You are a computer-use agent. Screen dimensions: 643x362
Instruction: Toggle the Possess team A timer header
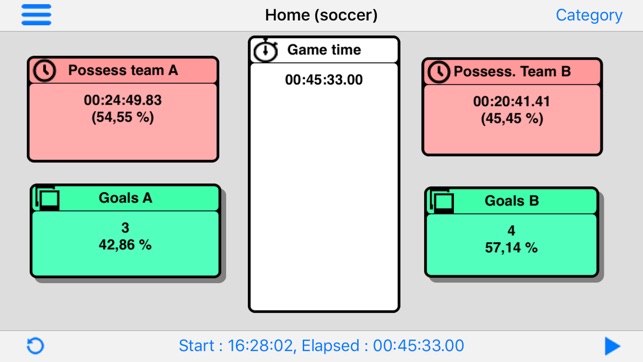click(123, 71)
